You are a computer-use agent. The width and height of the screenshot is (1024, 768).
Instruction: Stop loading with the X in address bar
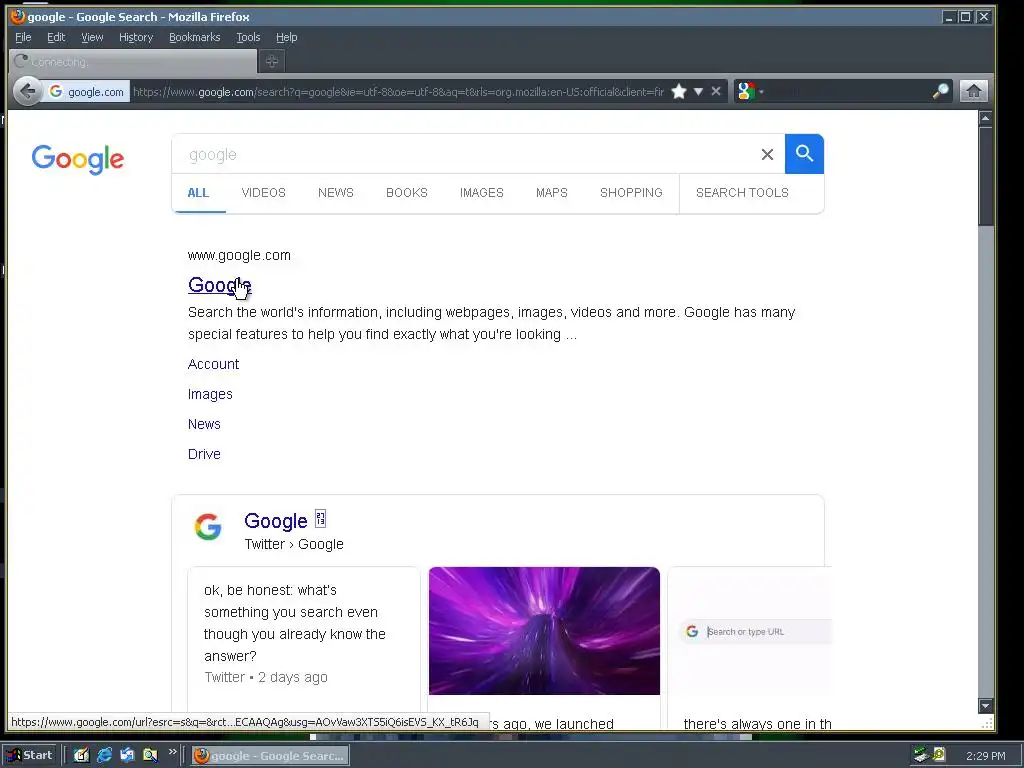[x=716, y=91]
